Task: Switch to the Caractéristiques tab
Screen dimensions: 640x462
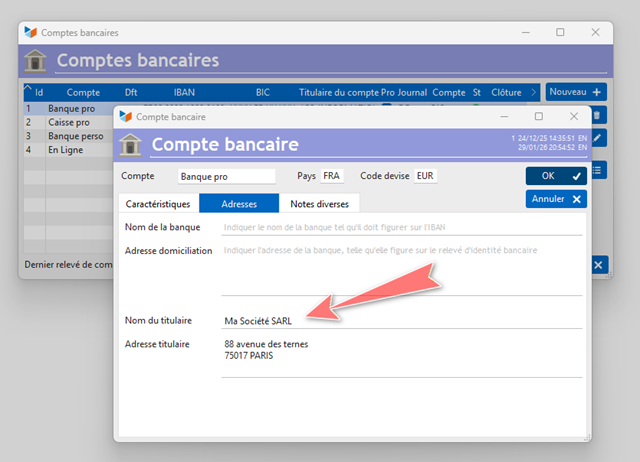Action: 158,204
